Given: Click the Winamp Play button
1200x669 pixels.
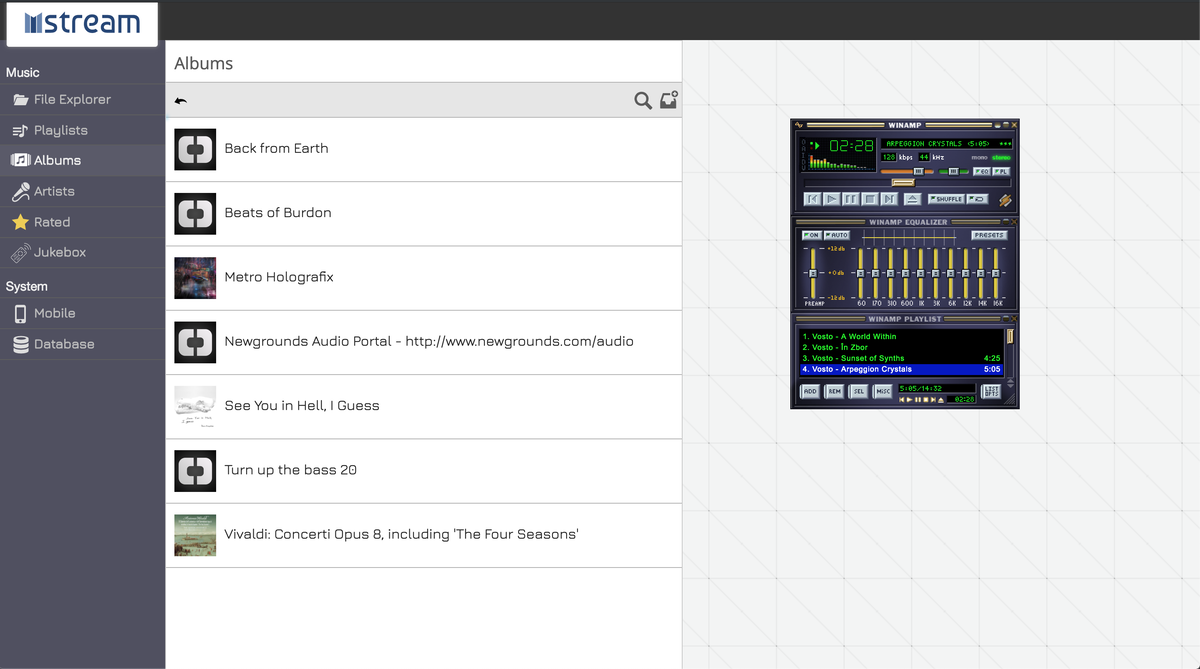Looking at the screenshot, I should pos(832,199).
